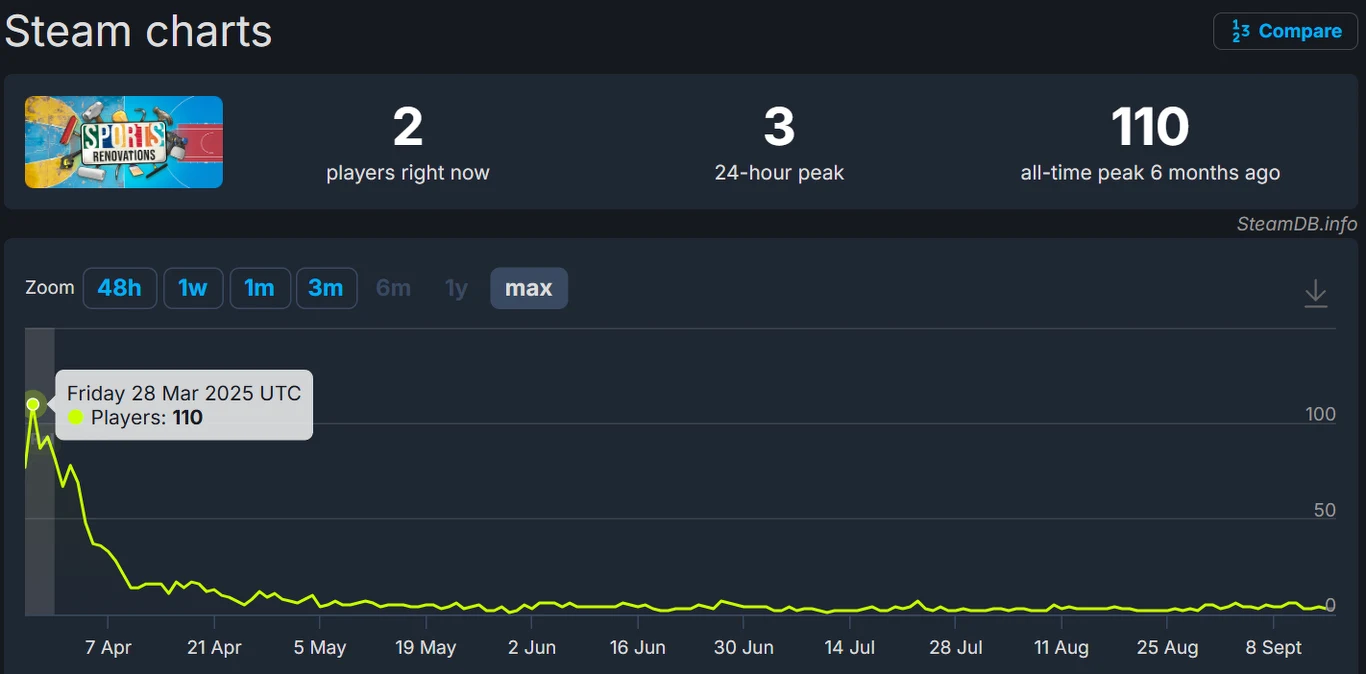1366x674 pixels.
Task: Click the SteamDB.info credit text
Action: (x=1297, y=224)
